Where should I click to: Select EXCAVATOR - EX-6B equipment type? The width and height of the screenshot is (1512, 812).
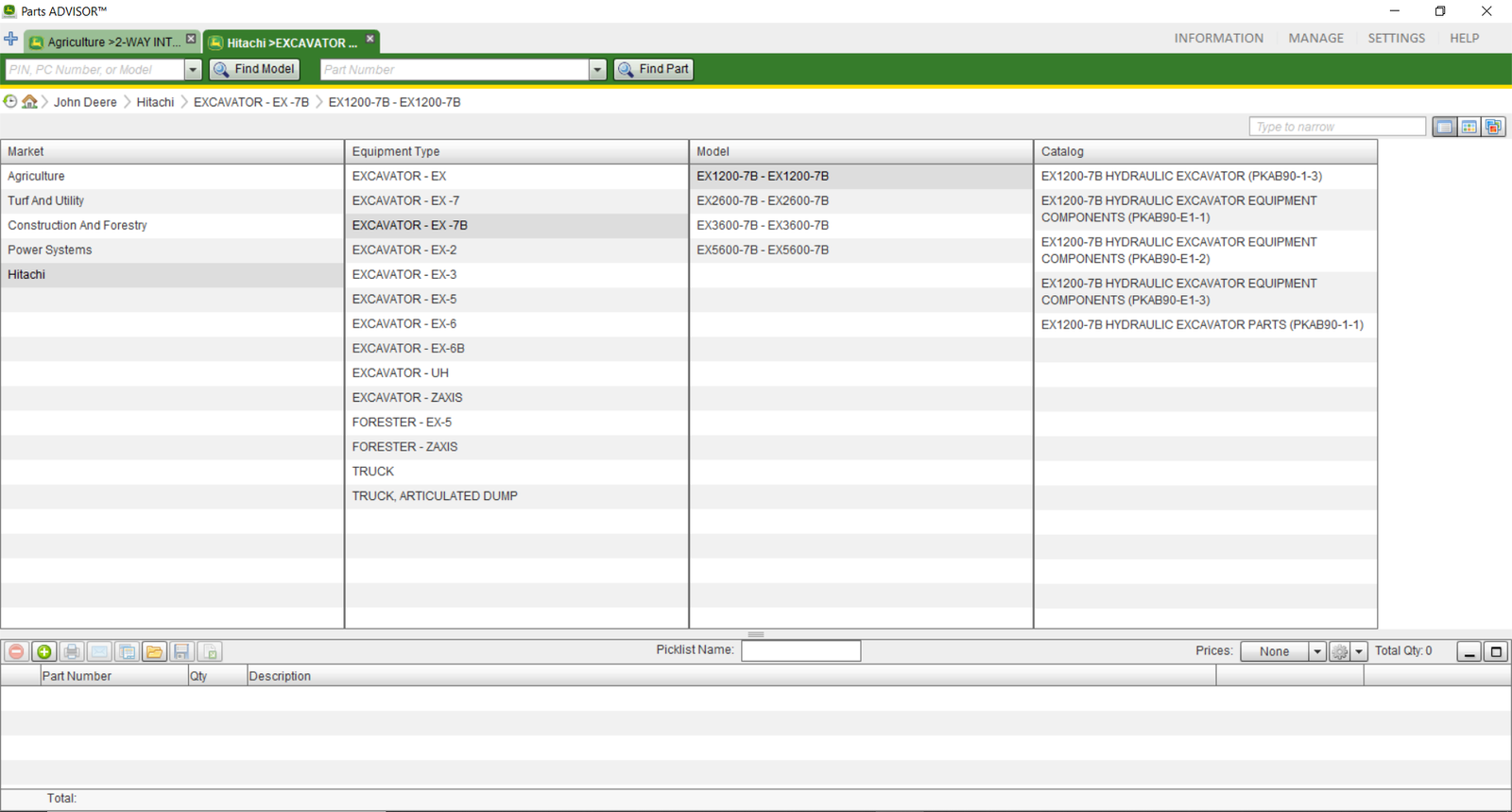tap(516, 348)
